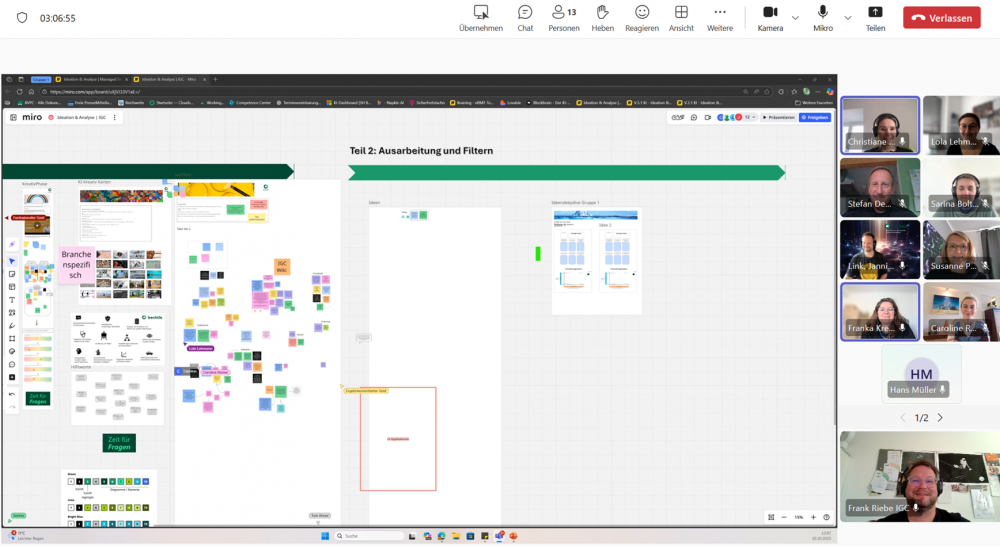Share screen with Teilen icon
This screenshot has width=1000, height=546.
coord(875,17)
